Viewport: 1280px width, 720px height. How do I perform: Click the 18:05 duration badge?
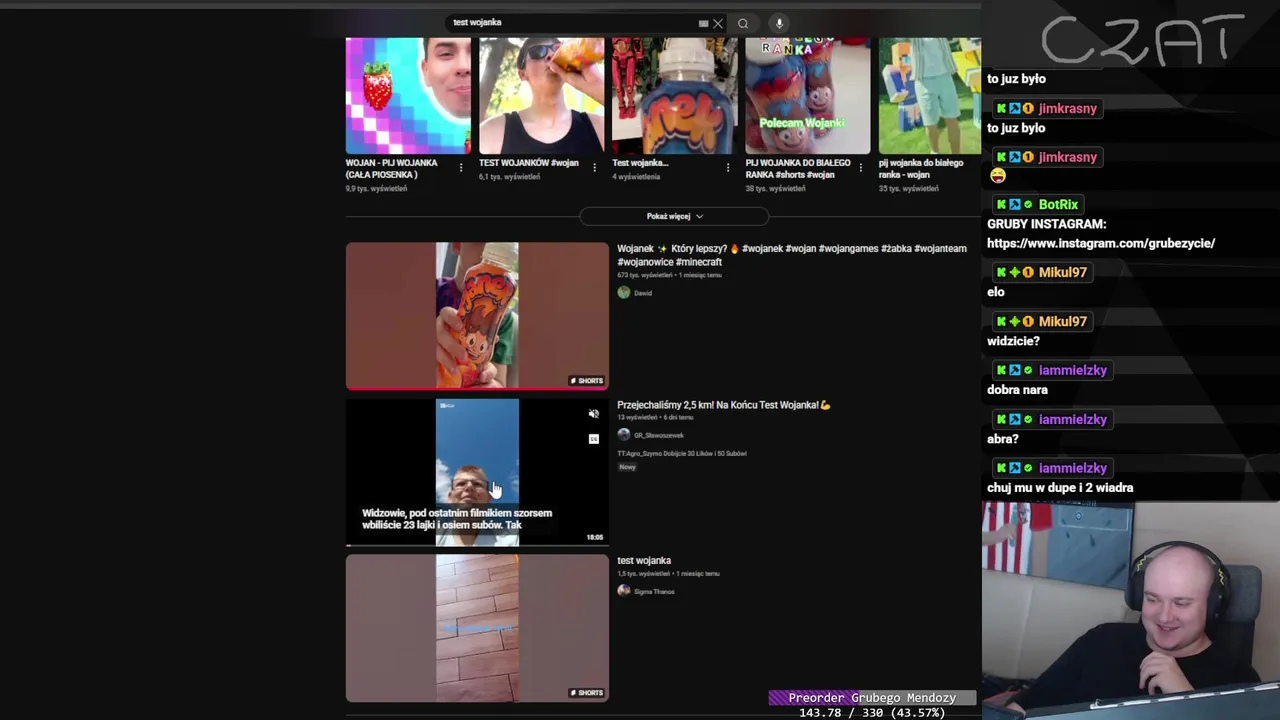(595, 537)
